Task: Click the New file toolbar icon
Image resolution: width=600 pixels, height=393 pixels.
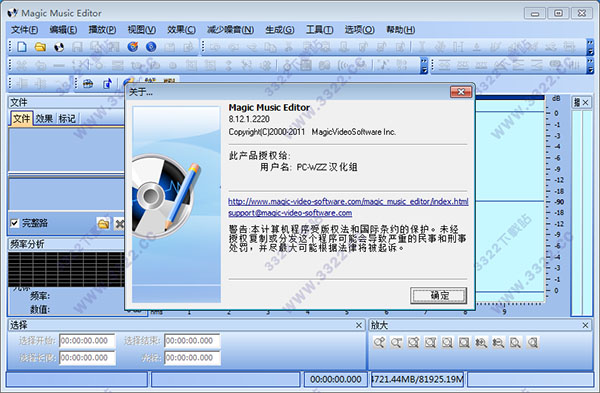Action: (22, 47)
